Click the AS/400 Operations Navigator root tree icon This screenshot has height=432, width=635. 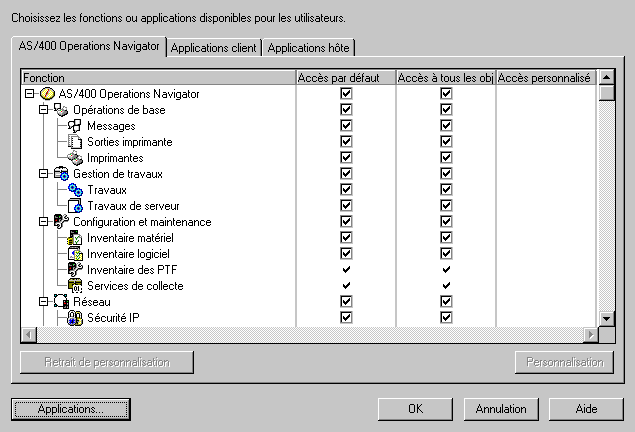[47, 94]
